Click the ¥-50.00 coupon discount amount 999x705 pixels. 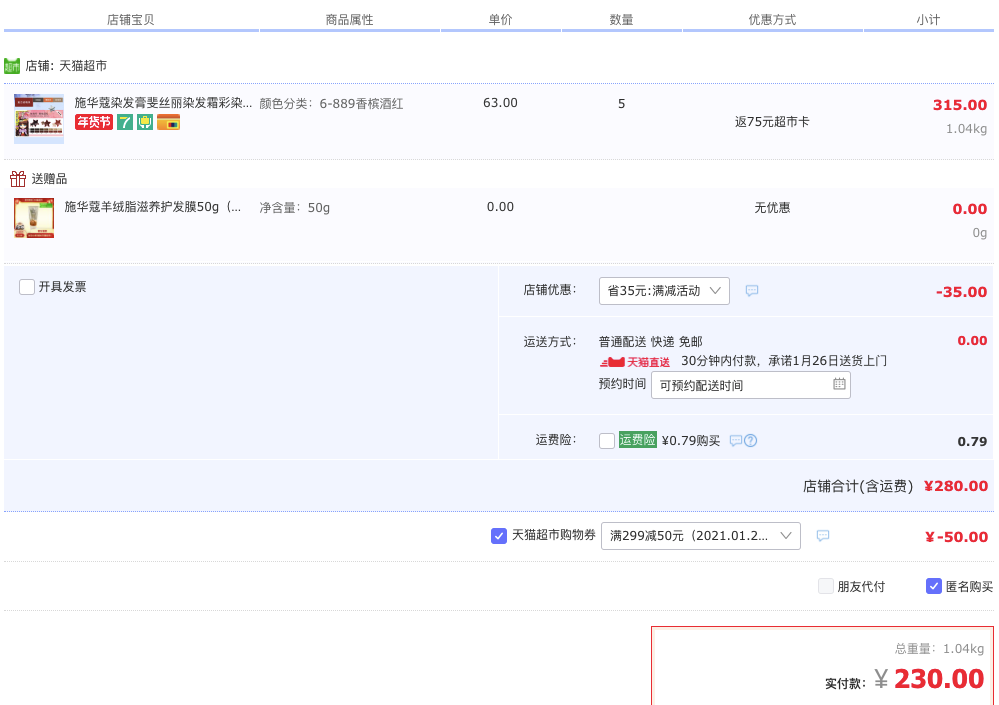[956, 537]
